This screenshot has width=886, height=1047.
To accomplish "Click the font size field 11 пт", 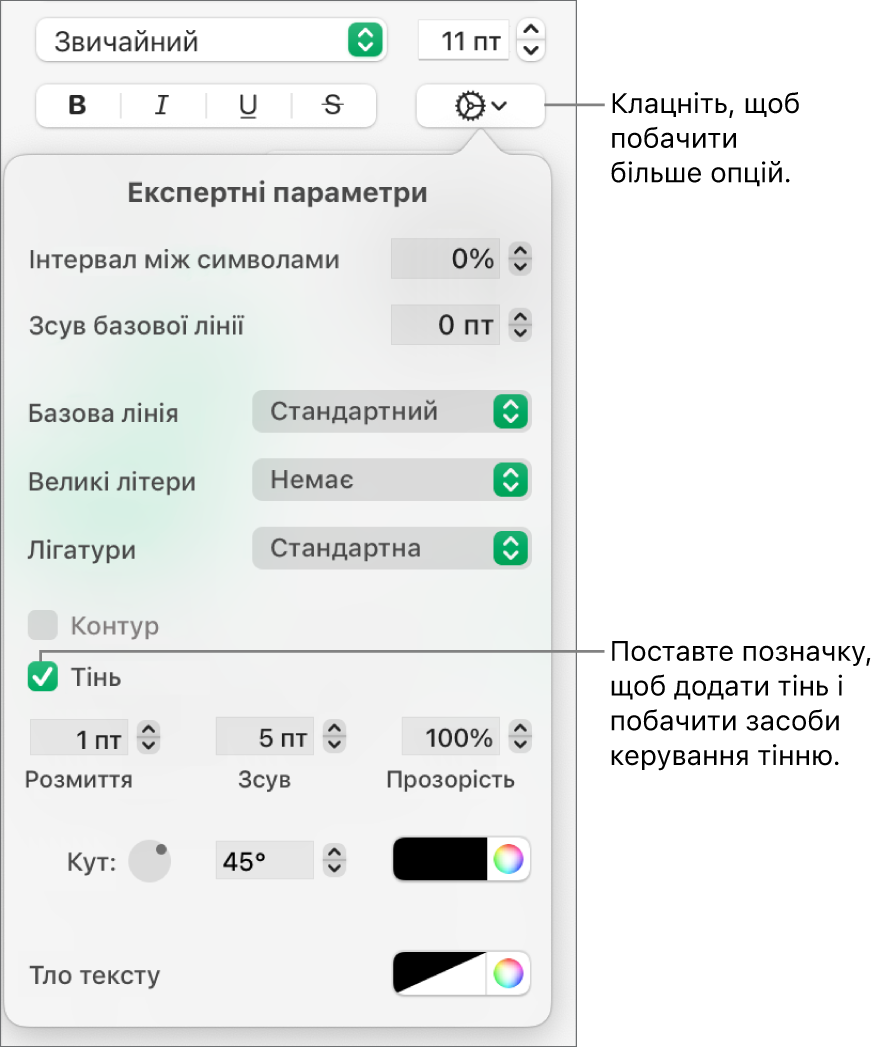I will point(462,41).
